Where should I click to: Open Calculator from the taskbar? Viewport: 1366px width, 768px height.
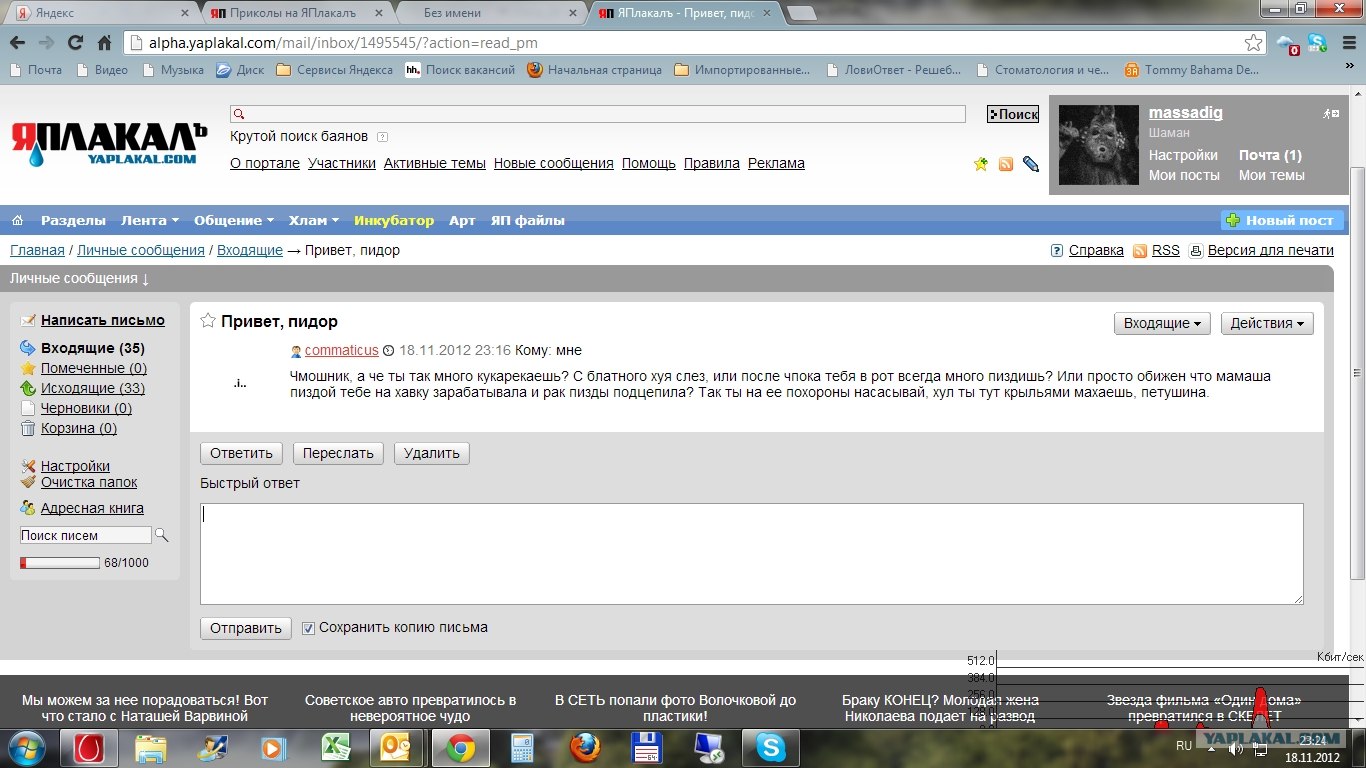coord(523,748)
